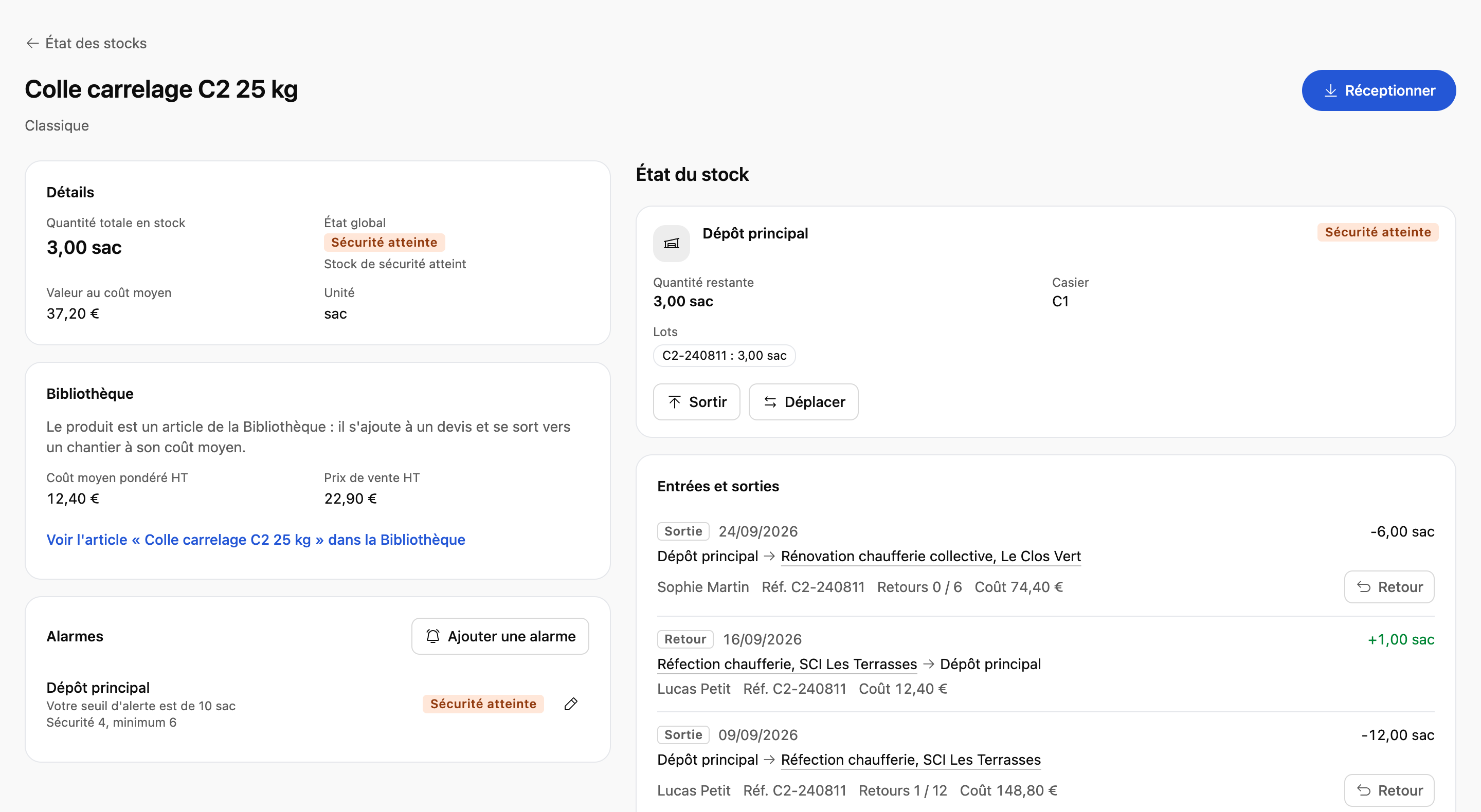Click the text Coût 148,80 €
This screenshot has width=1481, height=812.
(x=1008, y=790)
